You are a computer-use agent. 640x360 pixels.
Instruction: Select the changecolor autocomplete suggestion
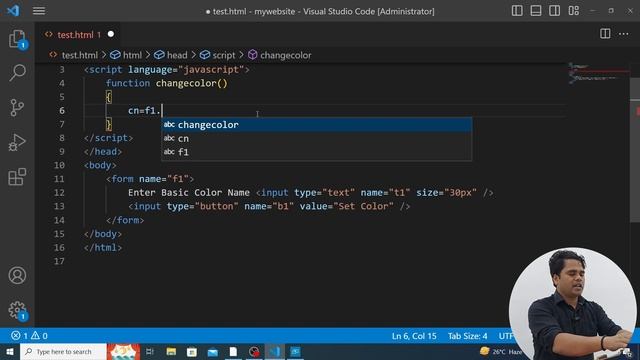(317, 125)
